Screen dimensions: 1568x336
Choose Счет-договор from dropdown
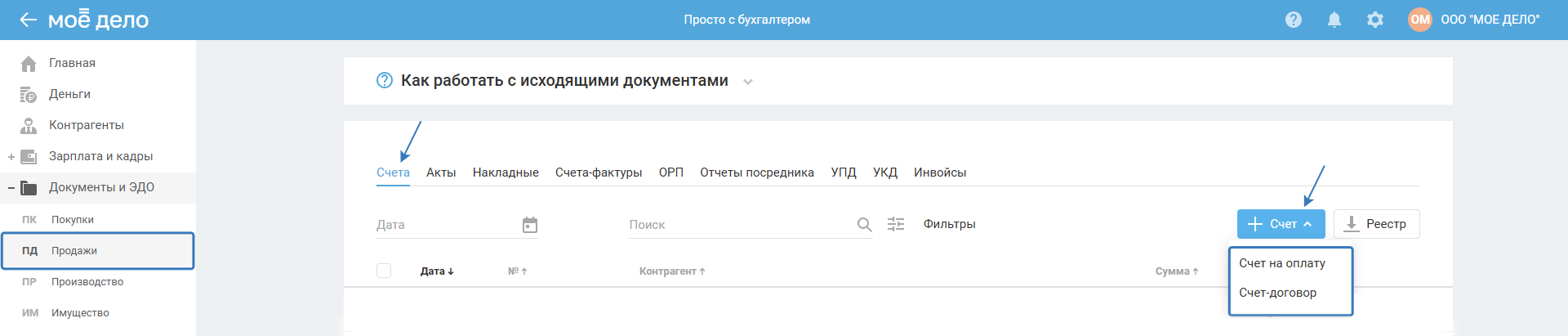[1277, 293]
